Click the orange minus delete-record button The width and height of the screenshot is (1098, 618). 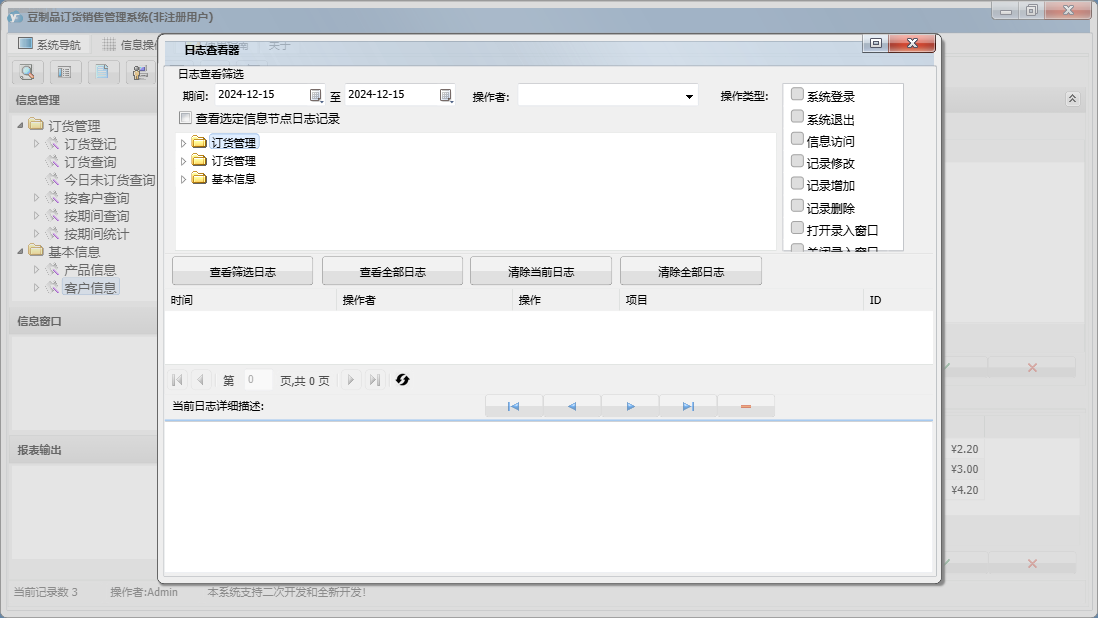click(x=746, y=406)
